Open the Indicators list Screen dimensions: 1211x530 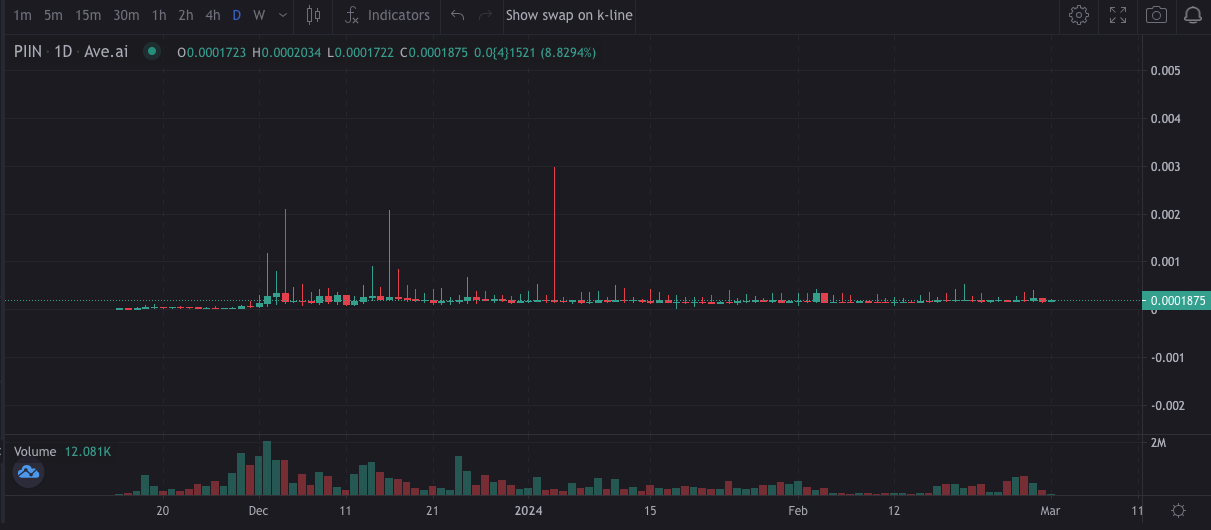(x=387, y=15)
